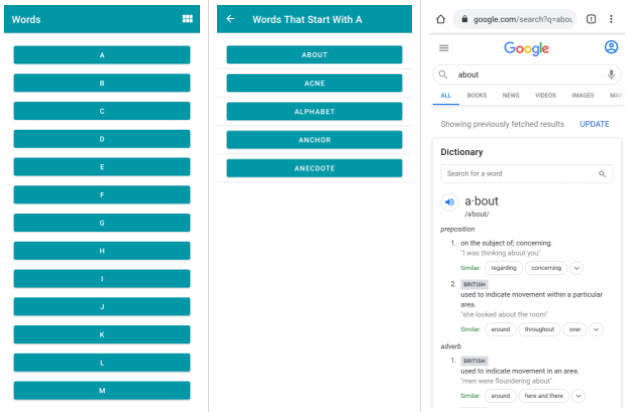The width and height of the screenshot is (631, 412).
Task: Open the Google hamburger menu
Action: [444, 48]
